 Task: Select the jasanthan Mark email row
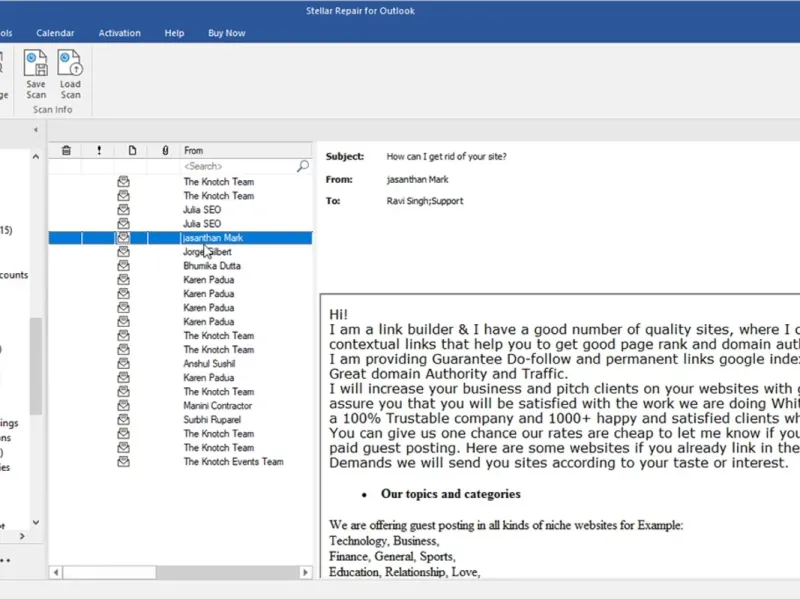[180, 238]
